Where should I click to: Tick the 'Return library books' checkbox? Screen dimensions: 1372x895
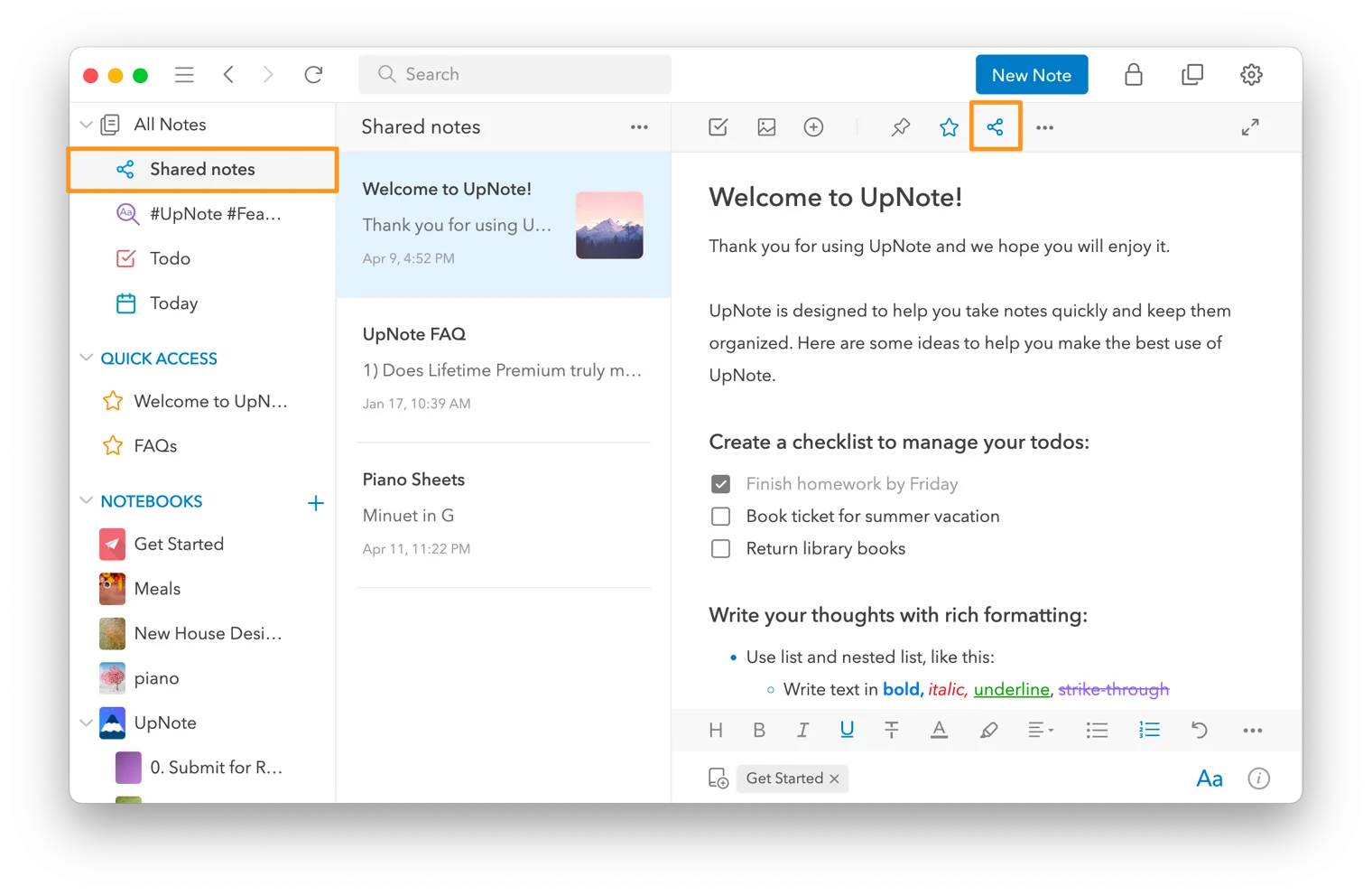tap(720, 549)
